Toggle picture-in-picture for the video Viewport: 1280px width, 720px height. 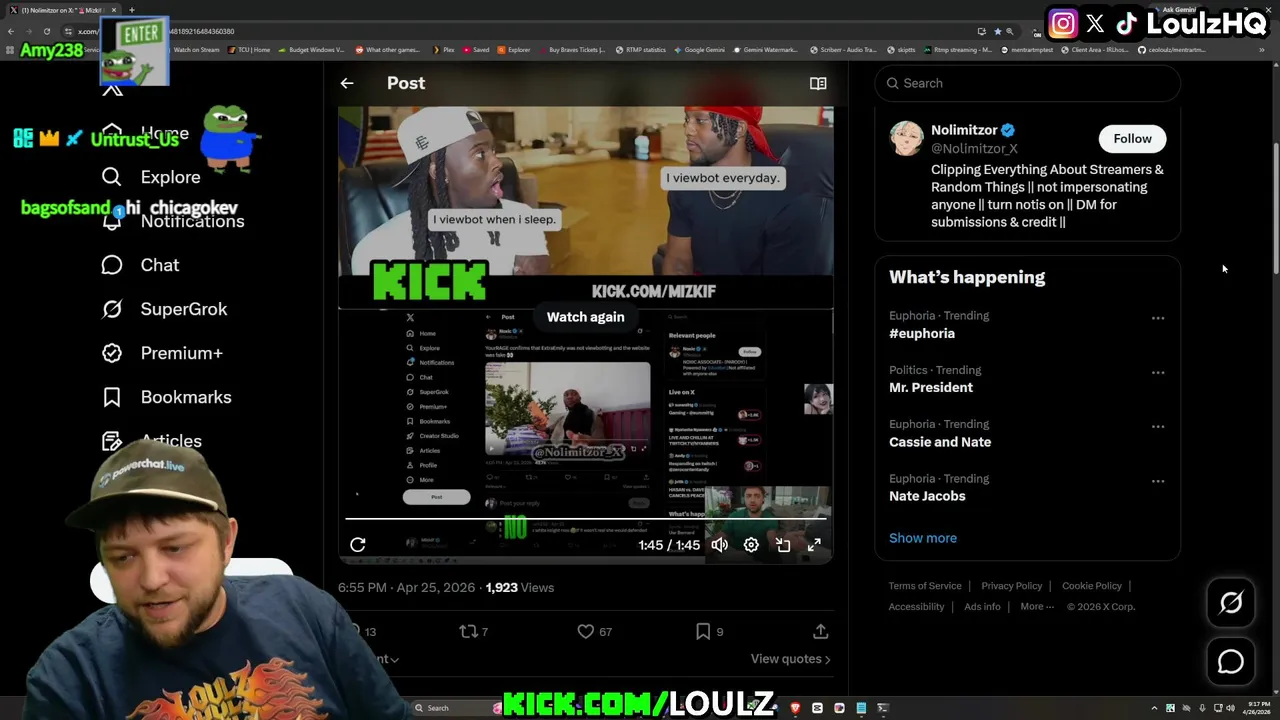(783, 545)
